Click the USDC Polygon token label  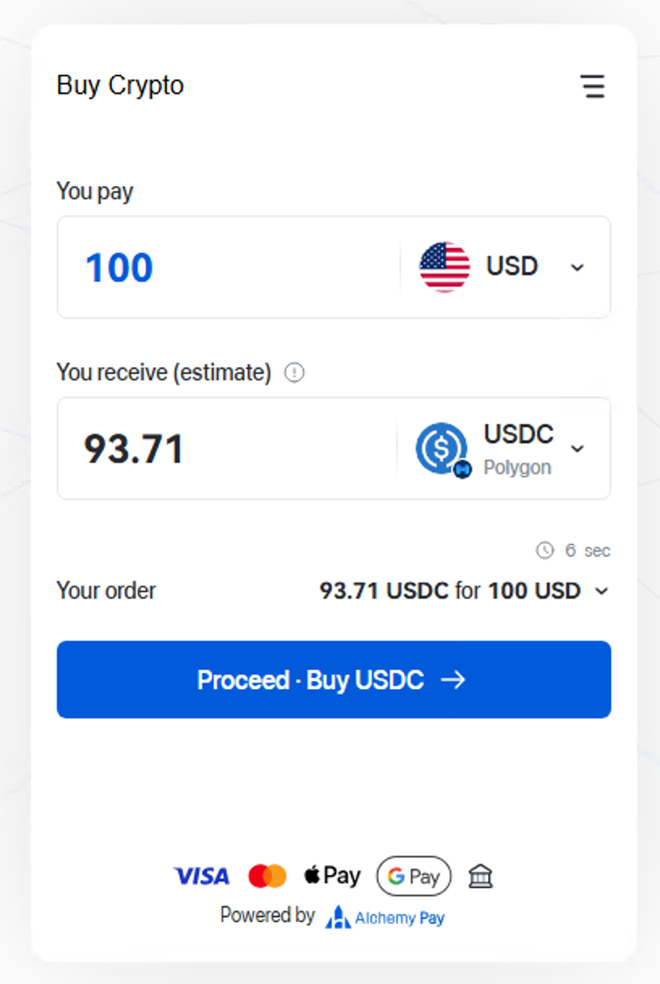coord(518,448)
